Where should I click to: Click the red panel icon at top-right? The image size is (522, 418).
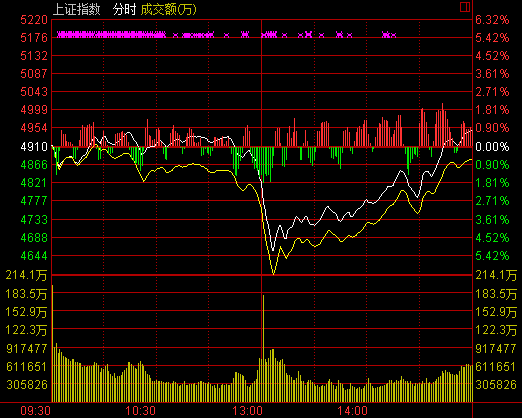coord(465,7)
